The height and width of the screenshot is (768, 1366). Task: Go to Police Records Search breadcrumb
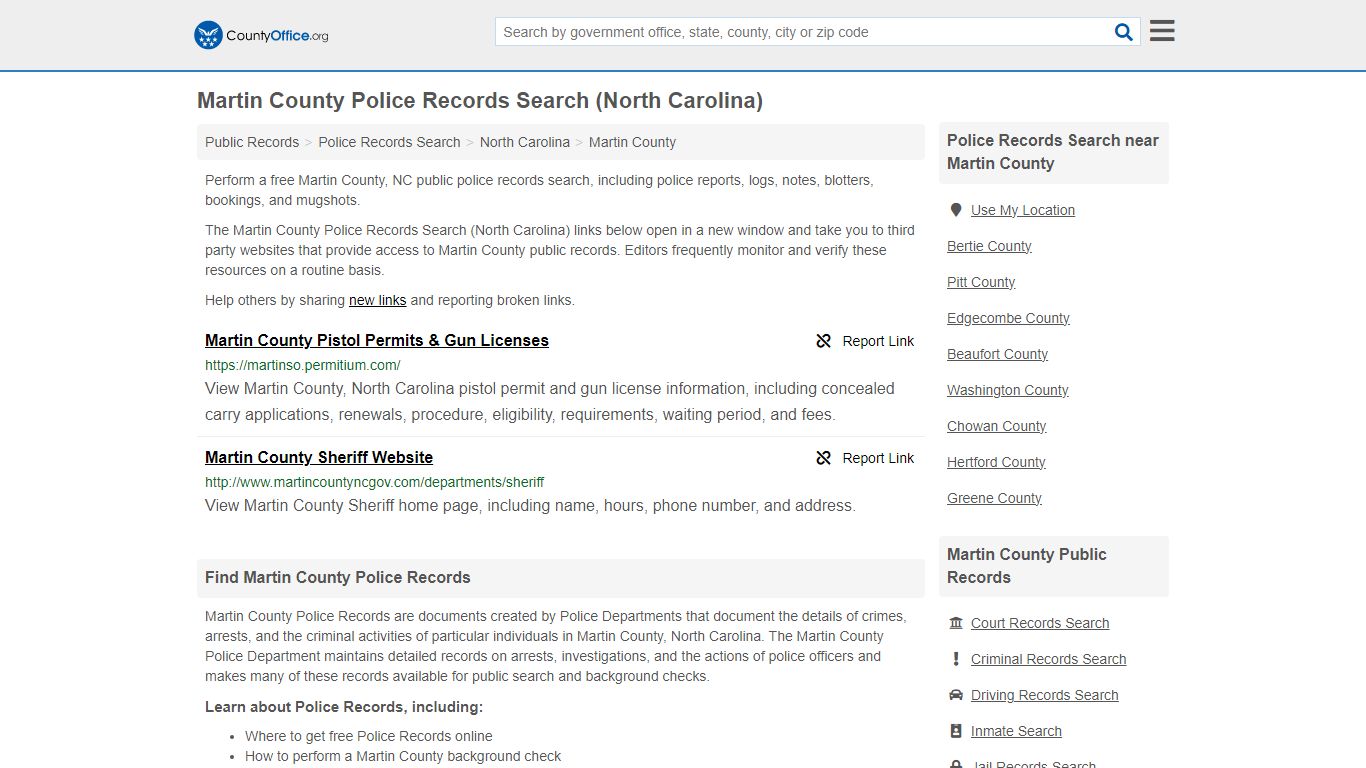click(x=389, y=142)
